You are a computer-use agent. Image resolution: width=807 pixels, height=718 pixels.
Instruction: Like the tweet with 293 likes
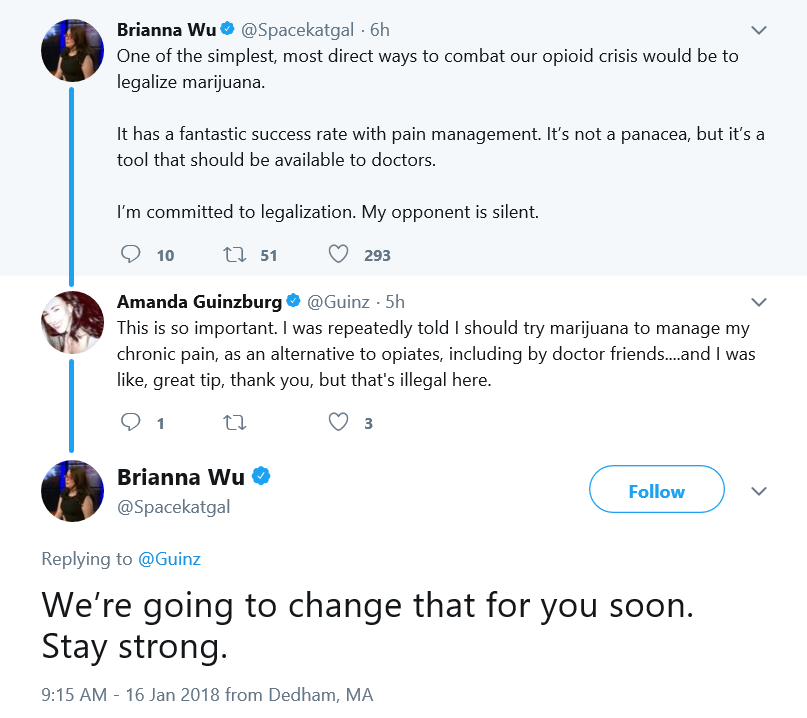pos(338,254)
